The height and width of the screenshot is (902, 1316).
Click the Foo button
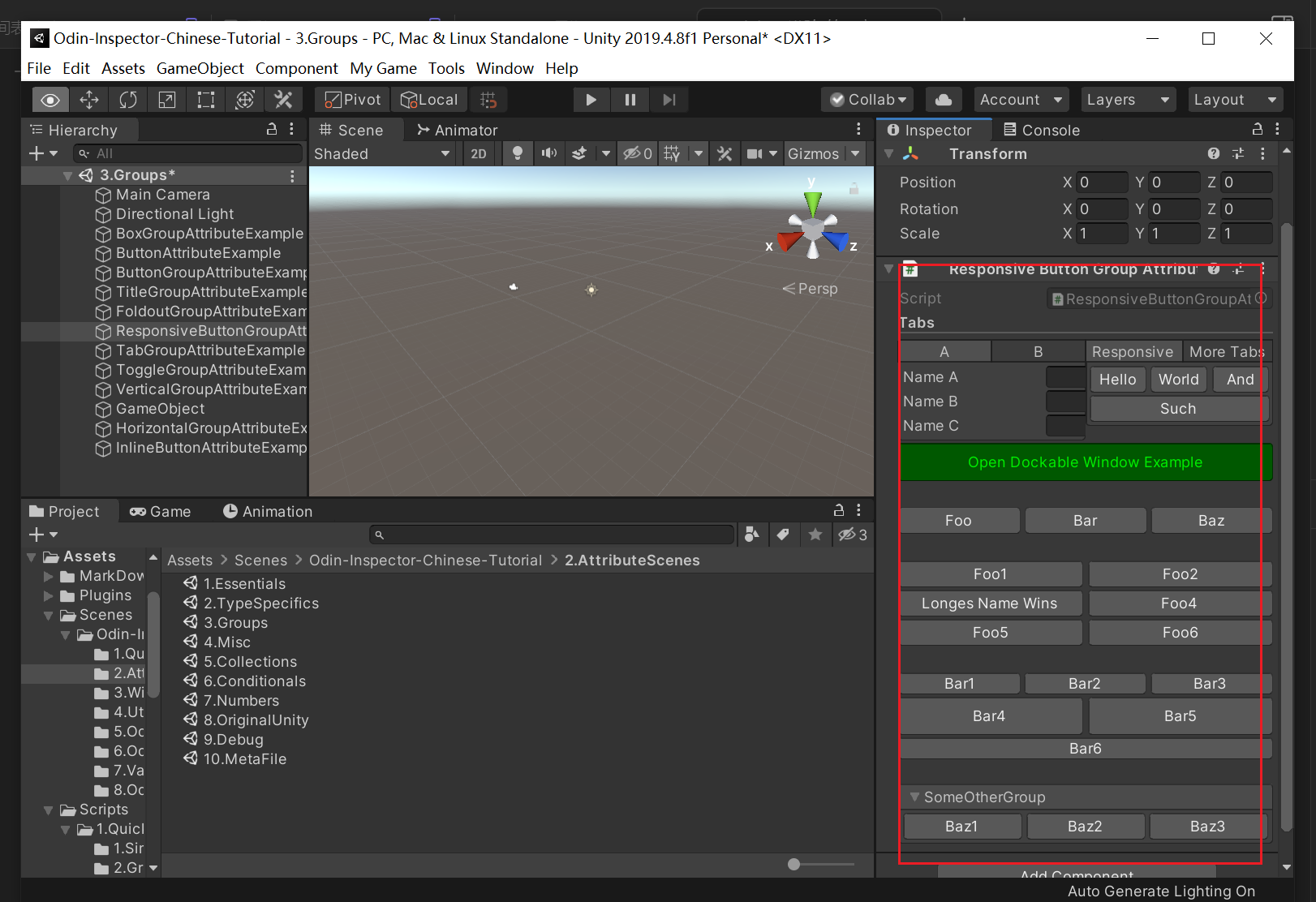click(959, 520)
